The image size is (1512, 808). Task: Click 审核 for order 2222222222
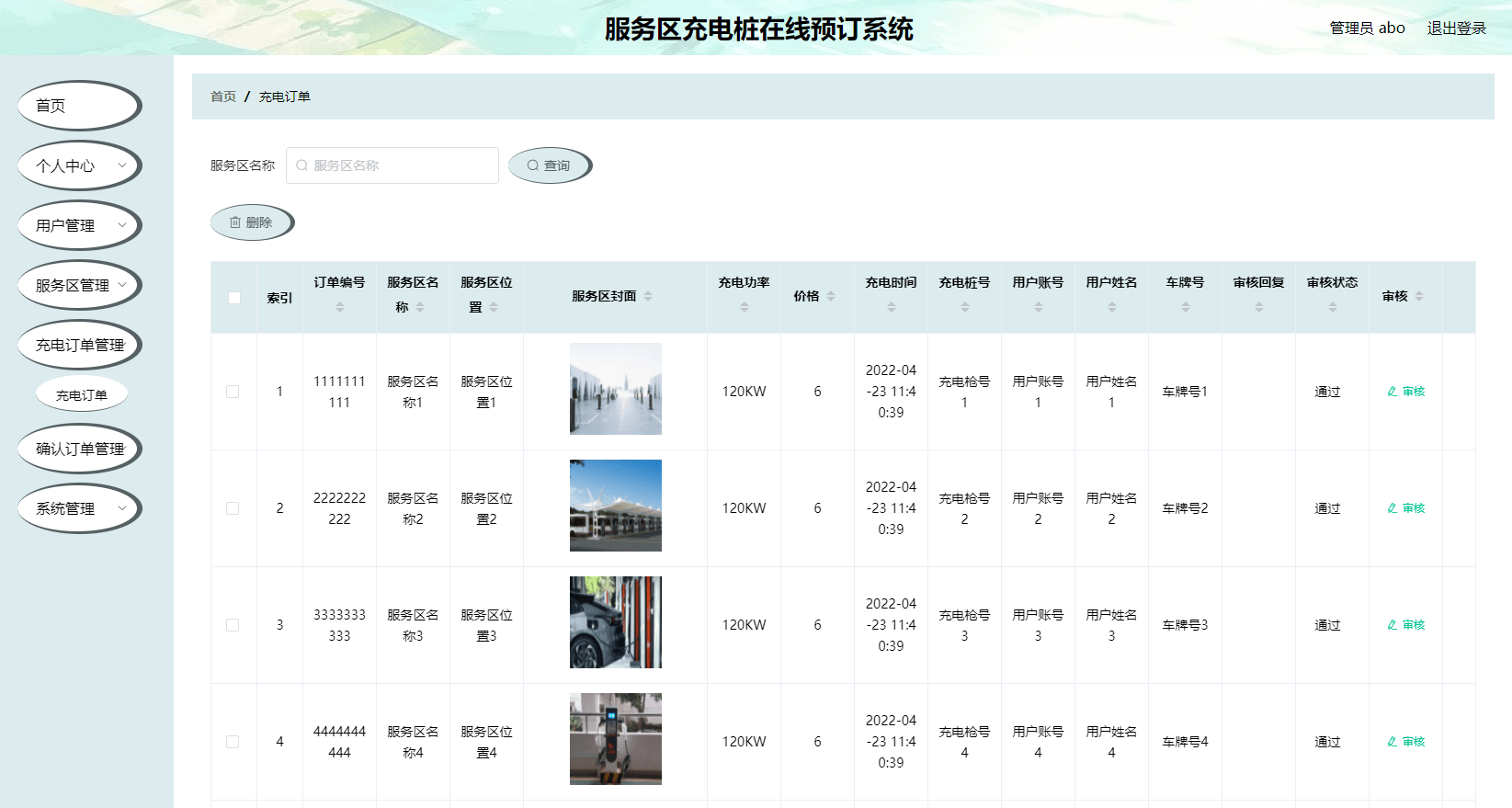pyautogui.click(x=1406, y=508)
